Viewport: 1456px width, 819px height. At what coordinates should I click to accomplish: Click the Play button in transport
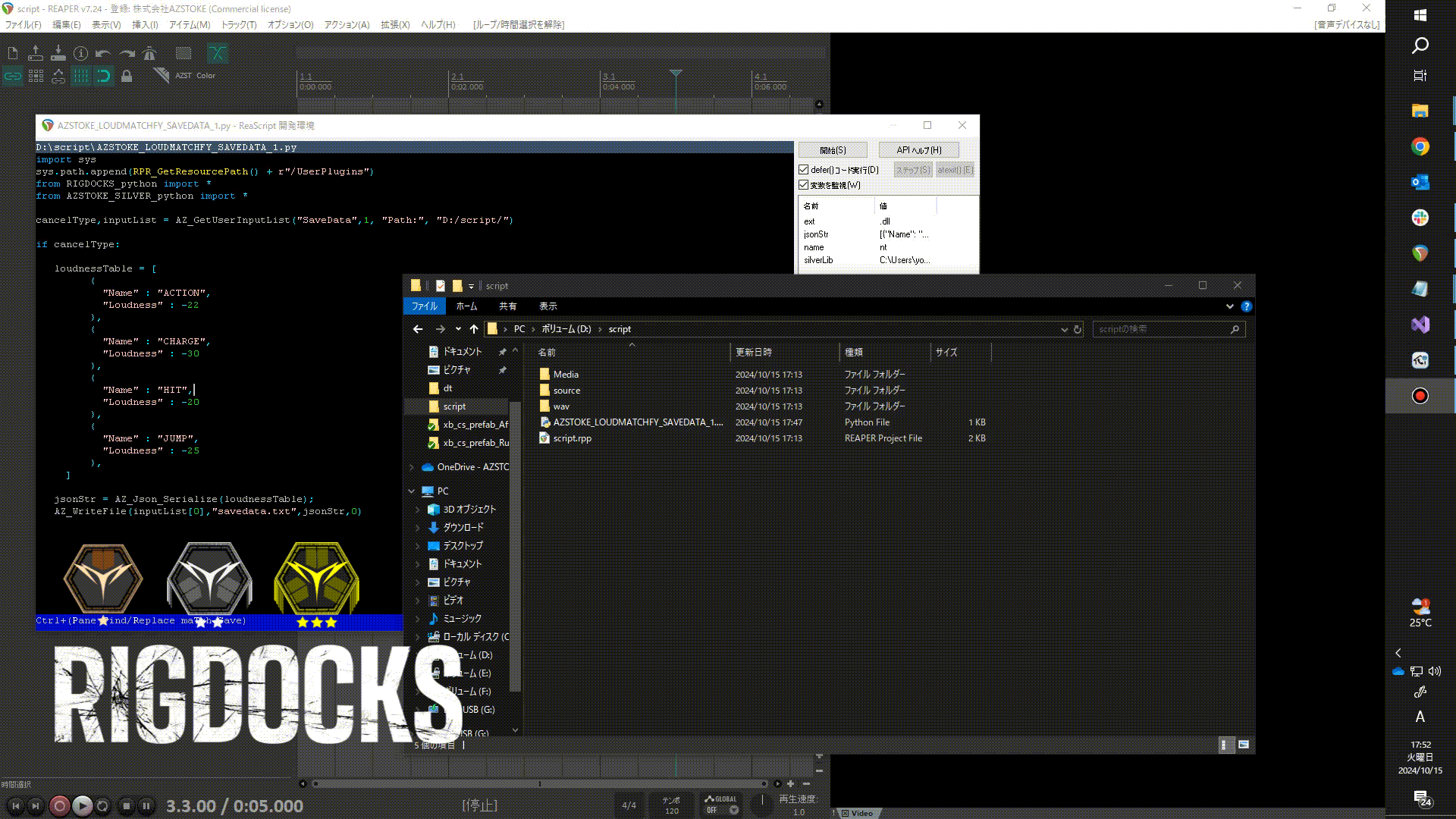(x=83, y=806)
